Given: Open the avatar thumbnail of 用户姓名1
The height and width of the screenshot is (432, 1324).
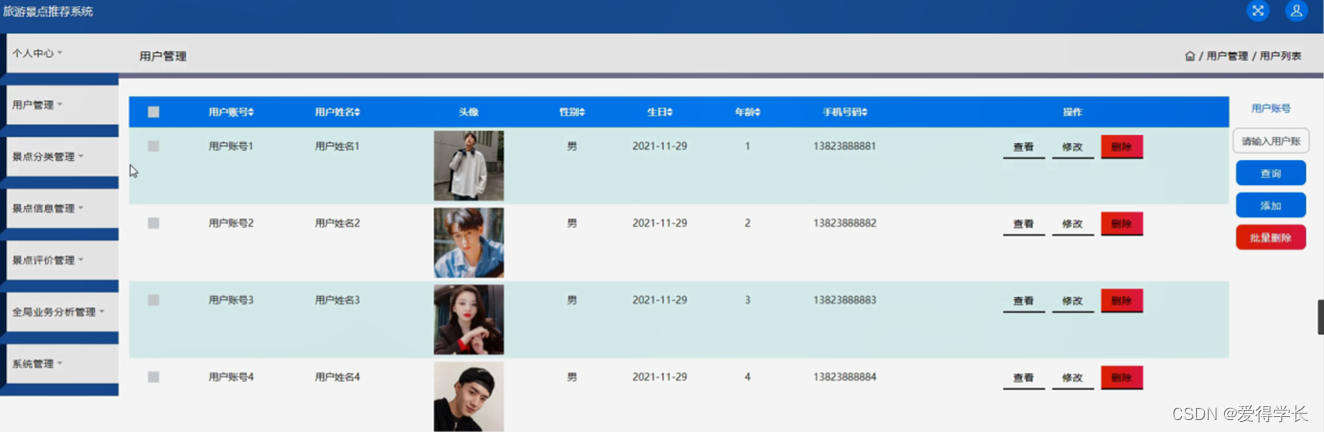Looking at the screenshot, I should pos(468,166).
